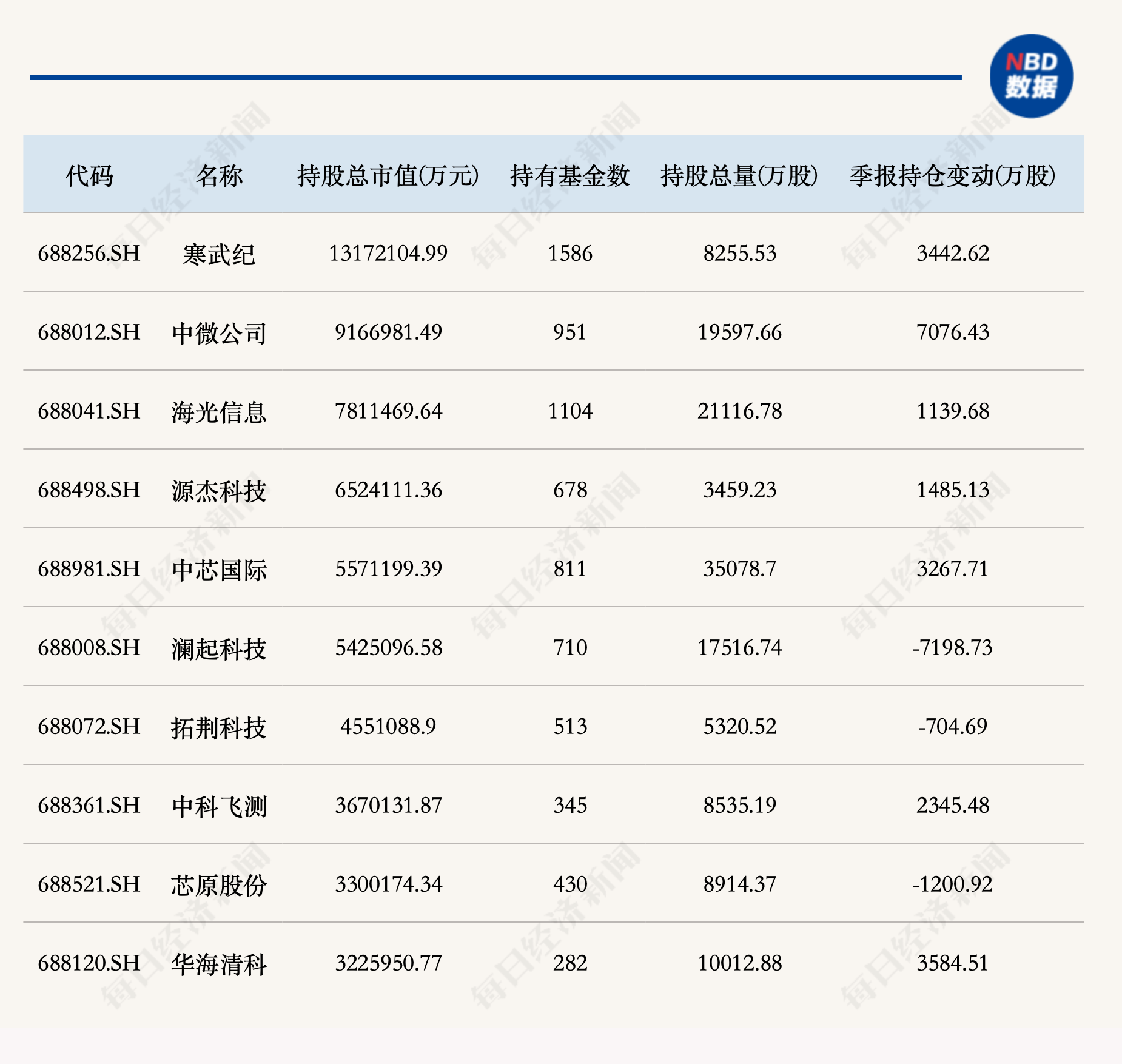Select holding volume 8914.37
The width and height of the screenshot is (1122, 1064).
tap(740, 884)
